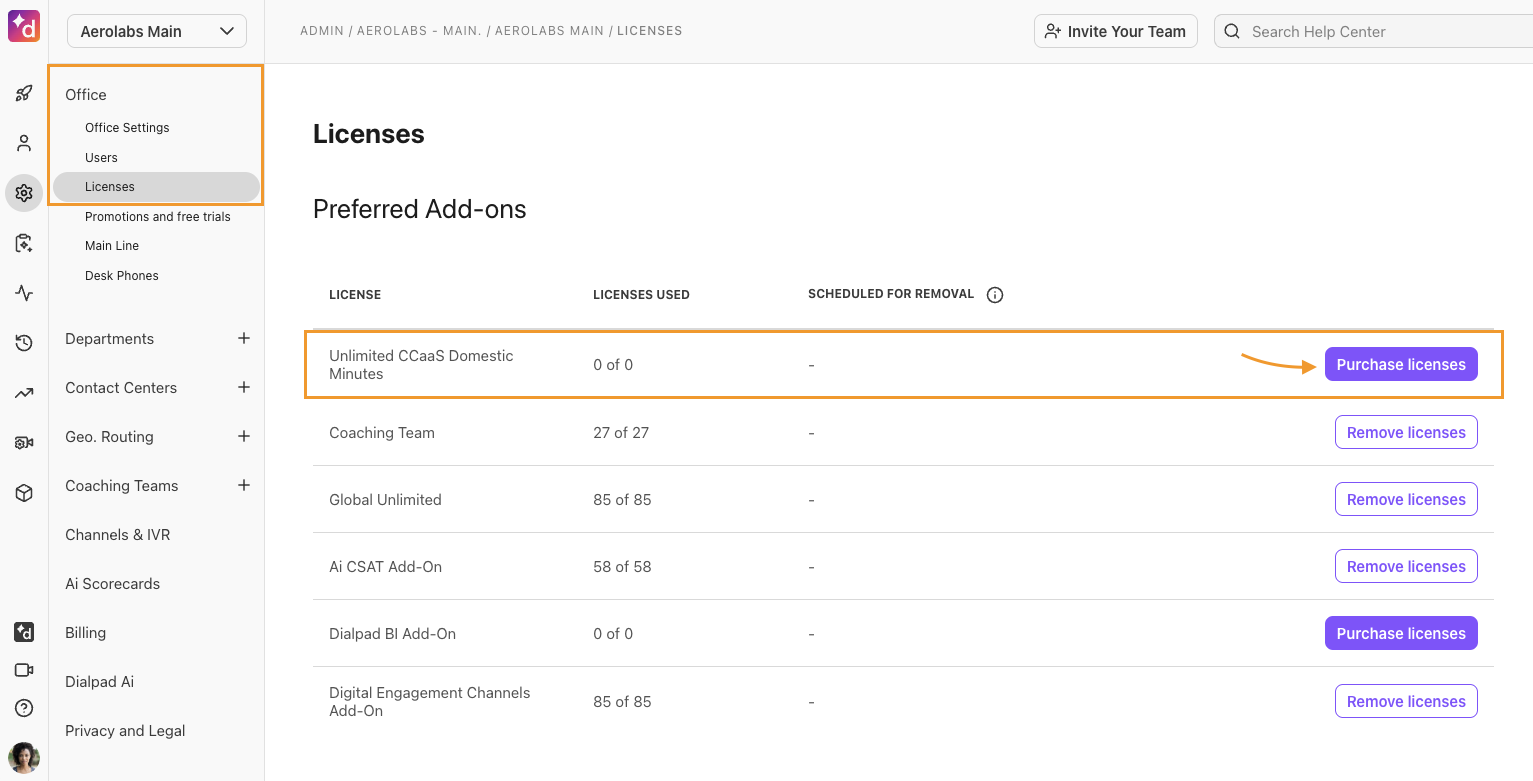Click the 27 of 27 usage value
The height and width of the screenshot is (781, 1533).
click(x=621, y=433)
